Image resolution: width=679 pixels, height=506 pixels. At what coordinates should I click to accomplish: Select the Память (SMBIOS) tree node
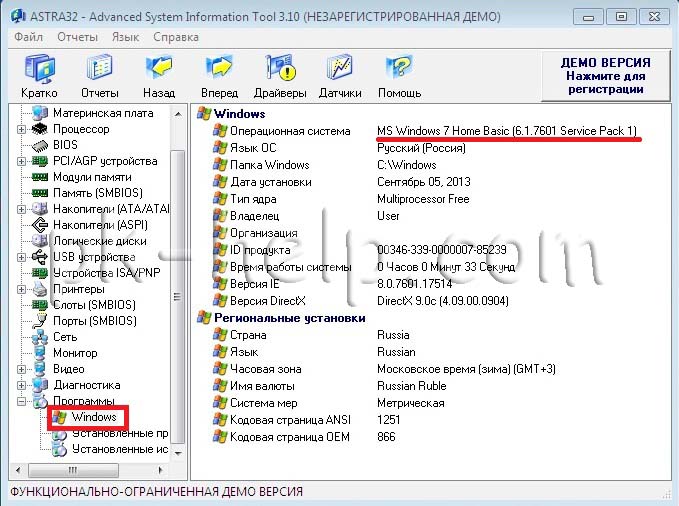97,193
